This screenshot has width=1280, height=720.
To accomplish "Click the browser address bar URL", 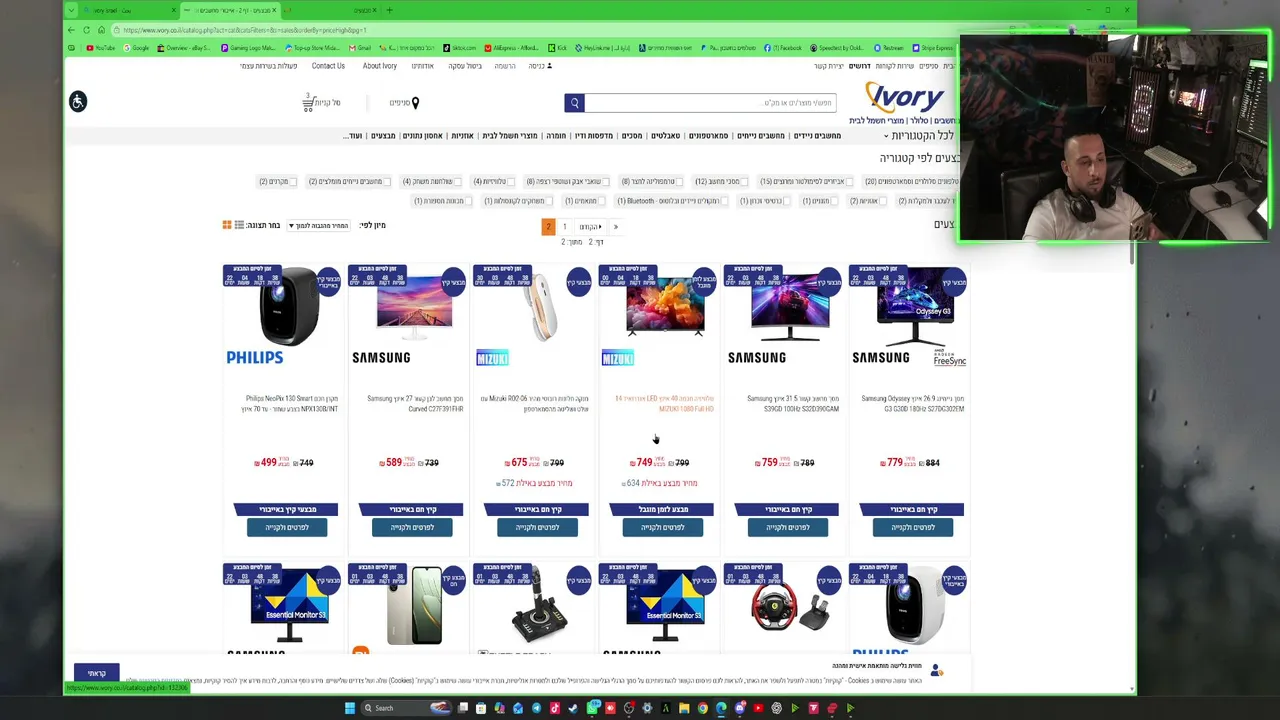I will (245, 30).
